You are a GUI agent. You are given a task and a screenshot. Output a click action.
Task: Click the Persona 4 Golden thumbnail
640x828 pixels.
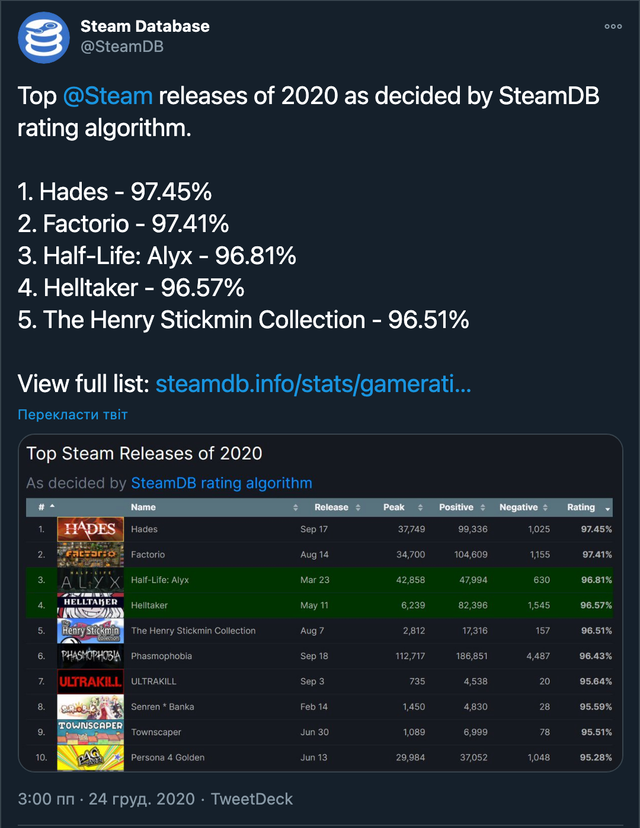91,757
